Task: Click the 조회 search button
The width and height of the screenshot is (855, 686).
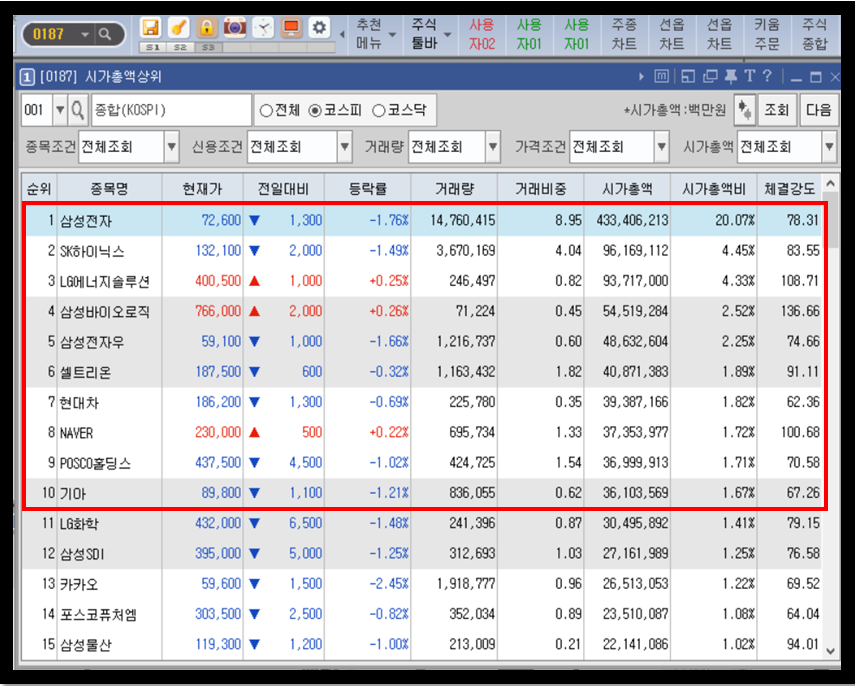Action: point(776,110)
